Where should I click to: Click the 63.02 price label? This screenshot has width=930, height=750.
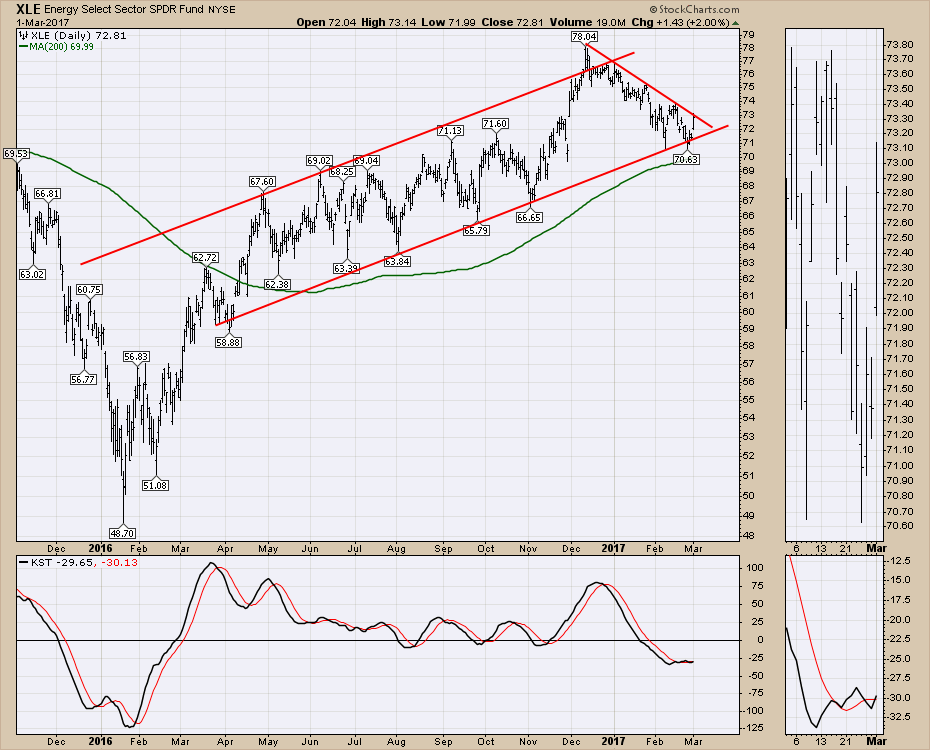tap(32, 274)
